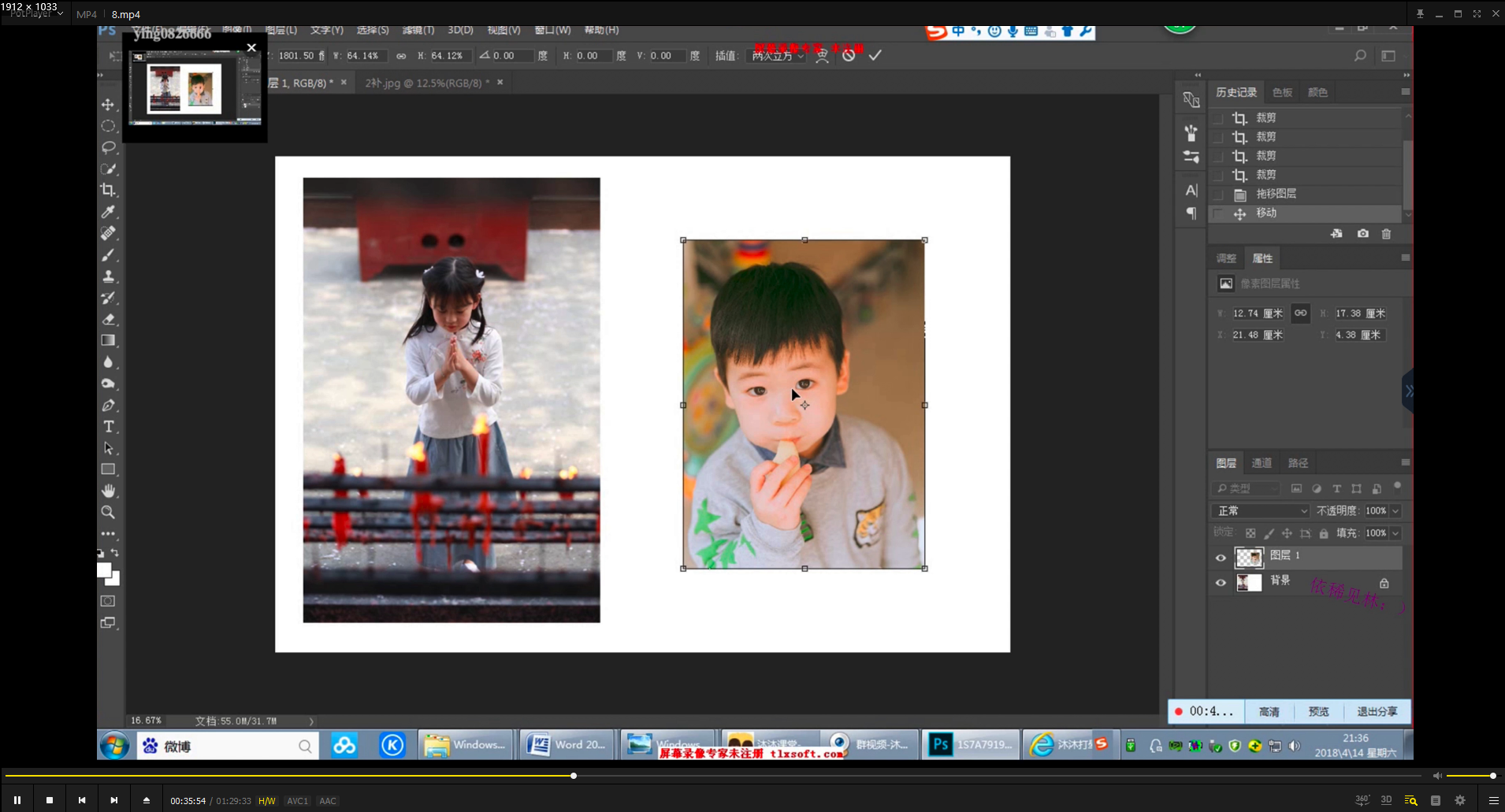This screenshot has width=1505, height=812.
Task: Expand status bar info arrow
Action: pos(311,721)
